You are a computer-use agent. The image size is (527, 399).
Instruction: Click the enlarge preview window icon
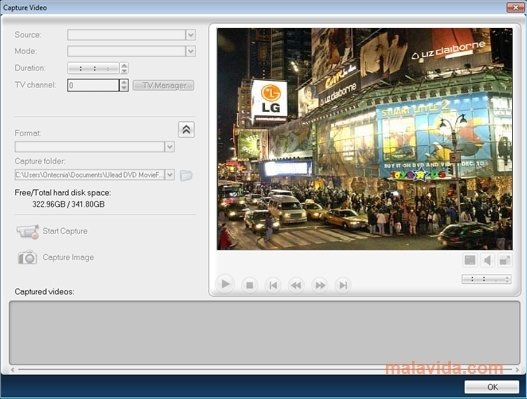pyautogui.click(x=505, y=260)
